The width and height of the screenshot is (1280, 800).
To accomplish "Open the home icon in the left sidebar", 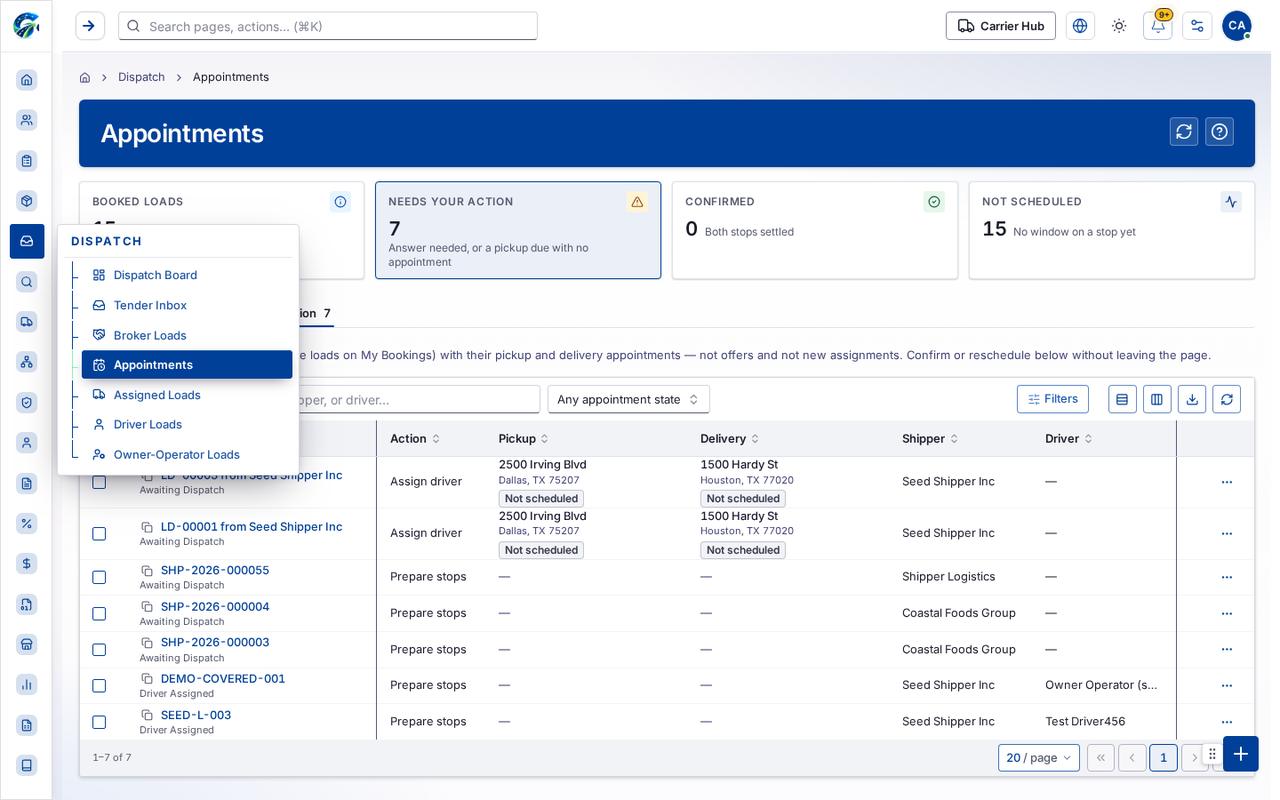I will [27, 80].
